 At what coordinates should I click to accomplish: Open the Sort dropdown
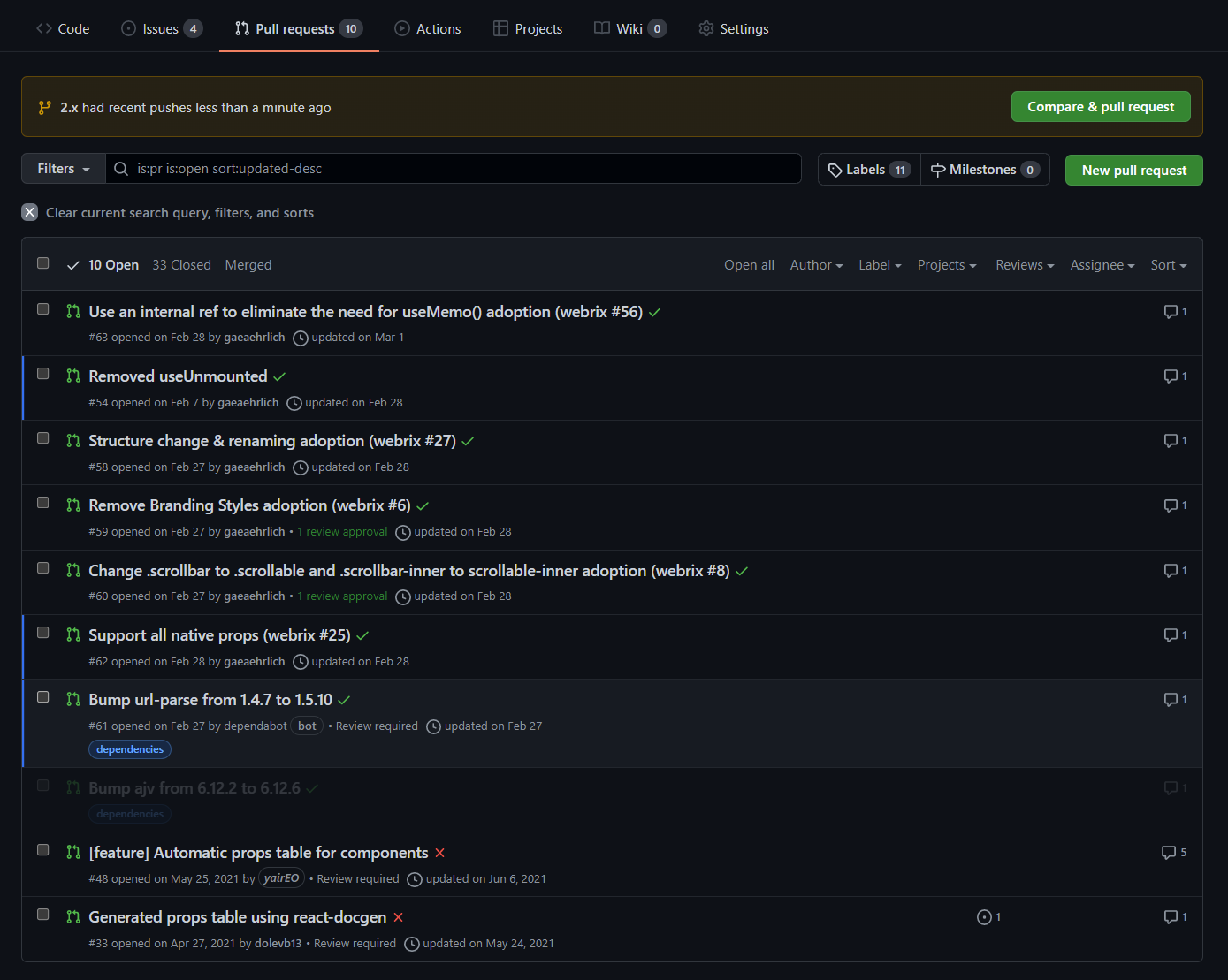coord(1168,264)
